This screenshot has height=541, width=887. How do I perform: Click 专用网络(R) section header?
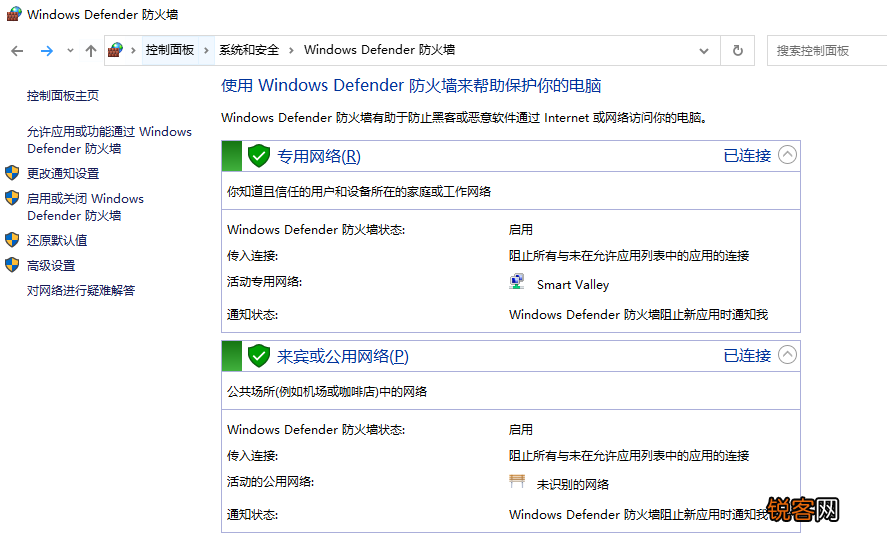point(319,156)
